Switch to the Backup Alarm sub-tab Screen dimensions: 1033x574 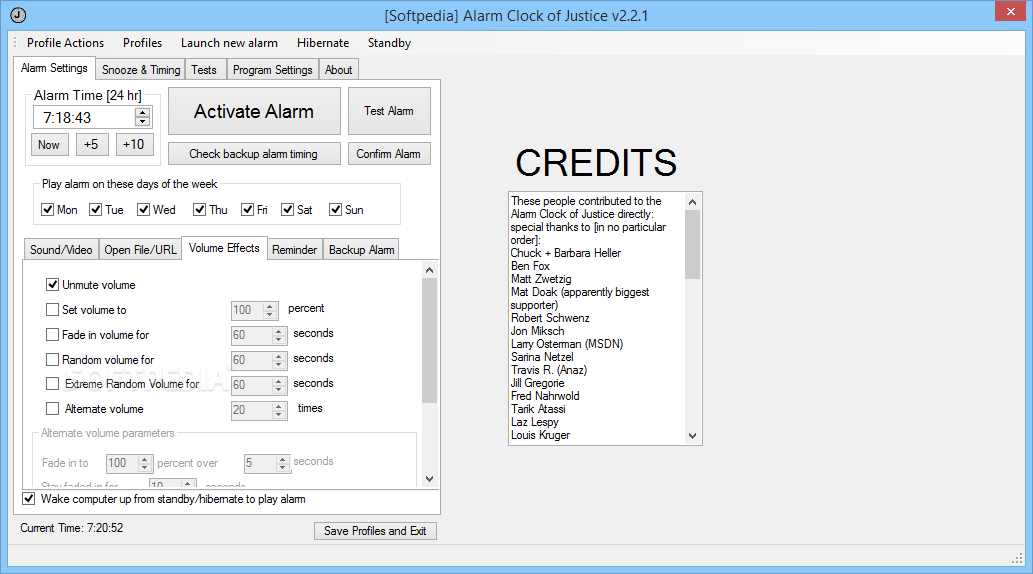(362, 250)
